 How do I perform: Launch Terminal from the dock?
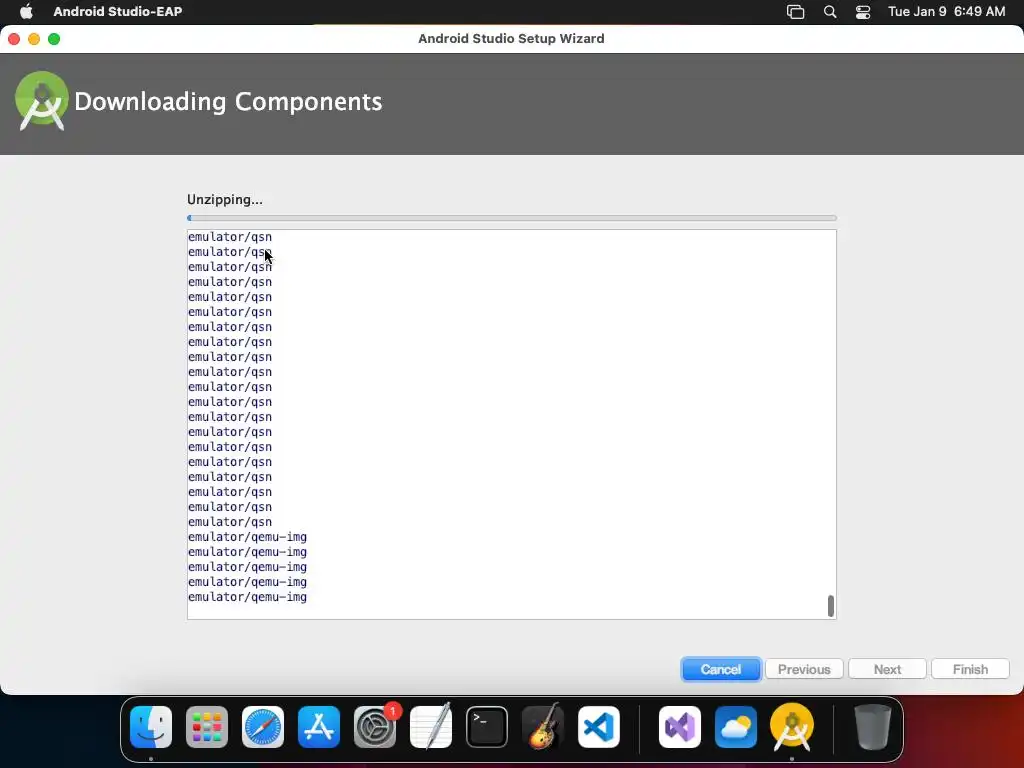[487, 727]
